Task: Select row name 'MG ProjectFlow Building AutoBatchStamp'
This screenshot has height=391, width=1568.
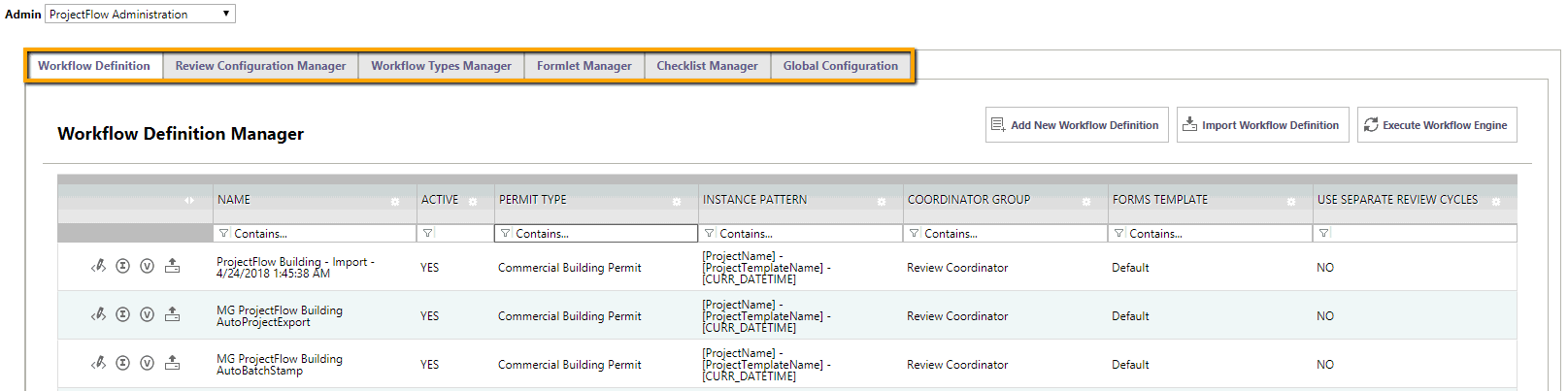Action: (280, 365)
